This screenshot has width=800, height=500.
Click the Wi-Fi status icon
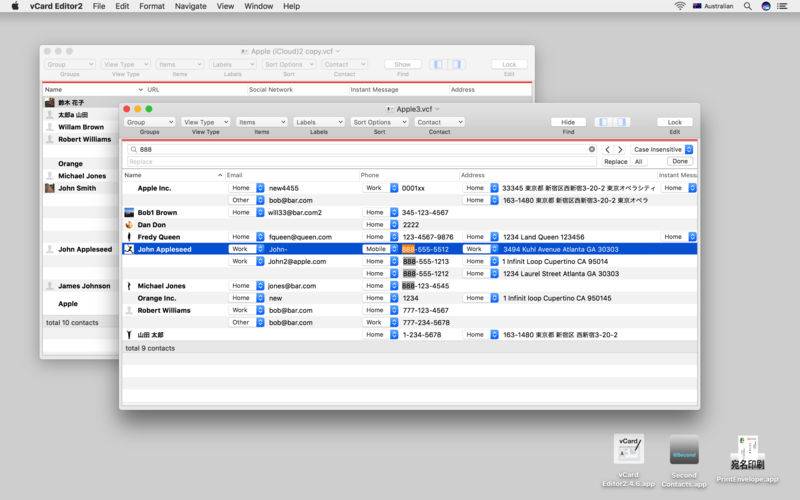(x=680, y=6)
